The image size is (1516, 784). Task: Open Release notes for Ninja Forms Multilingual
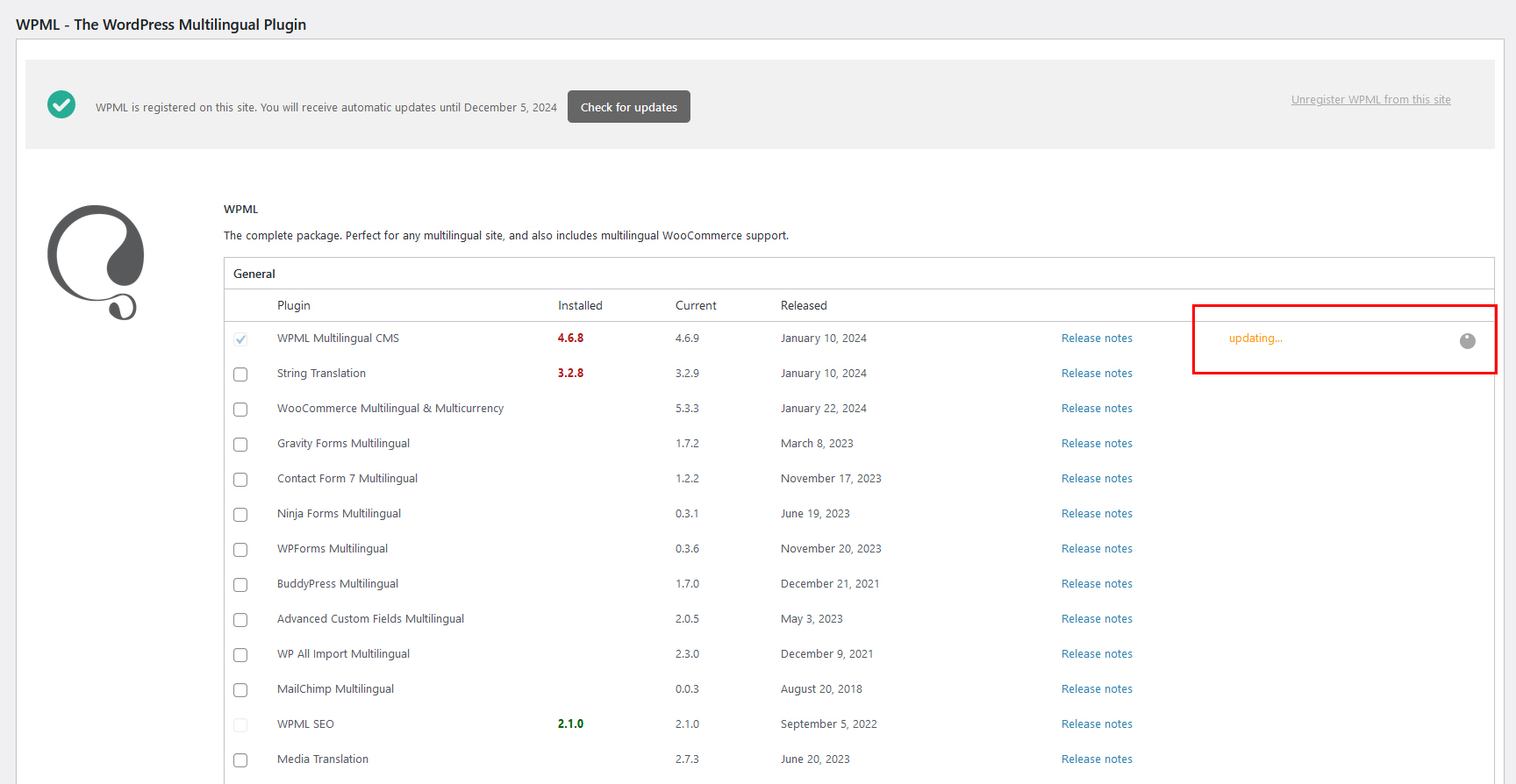pyautogui.click(x=1097, y=514)
